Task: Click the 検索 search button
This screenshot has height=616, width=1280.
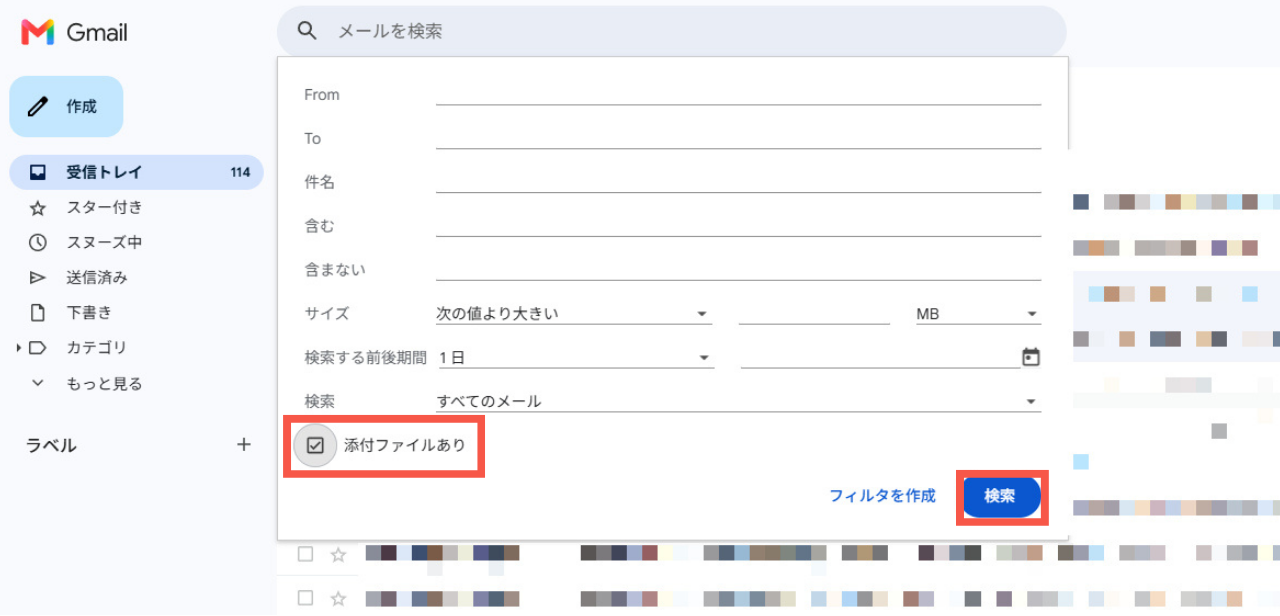Action: click(1000, 496)
